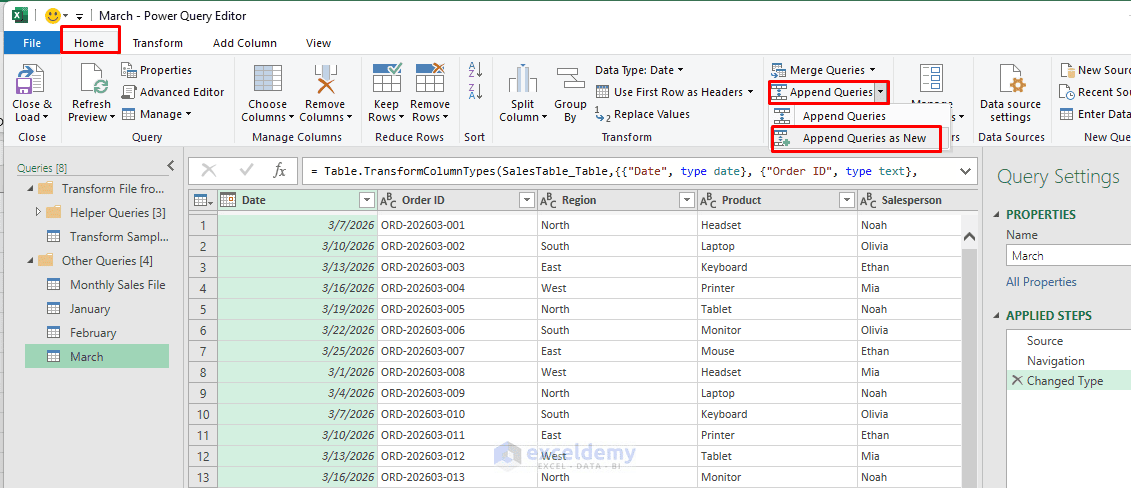Click the Order ID column type icon
The height and width of the screenshot is (488, 1131).
pos(388,200)
